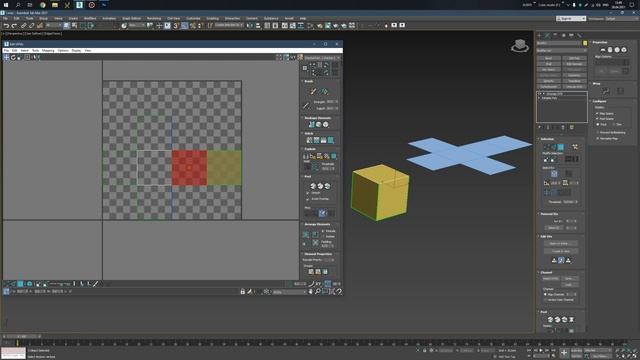This screenshot has height=360, width=640.
Task: Click the Load button in Channel rollout
Action: 569,284
